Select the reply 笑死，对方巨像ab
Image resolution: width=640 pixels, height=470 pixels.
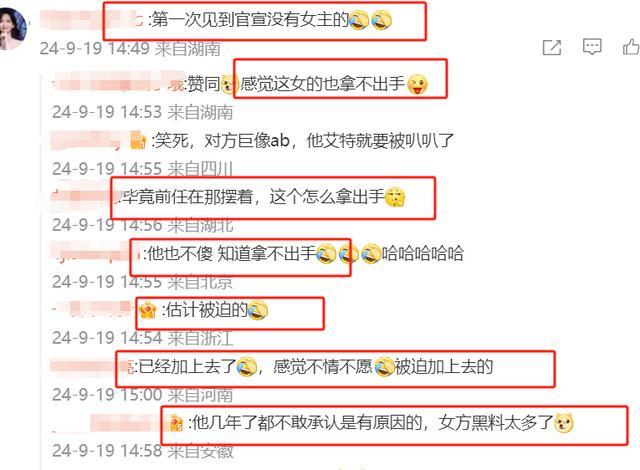click(x=302, y=141)
